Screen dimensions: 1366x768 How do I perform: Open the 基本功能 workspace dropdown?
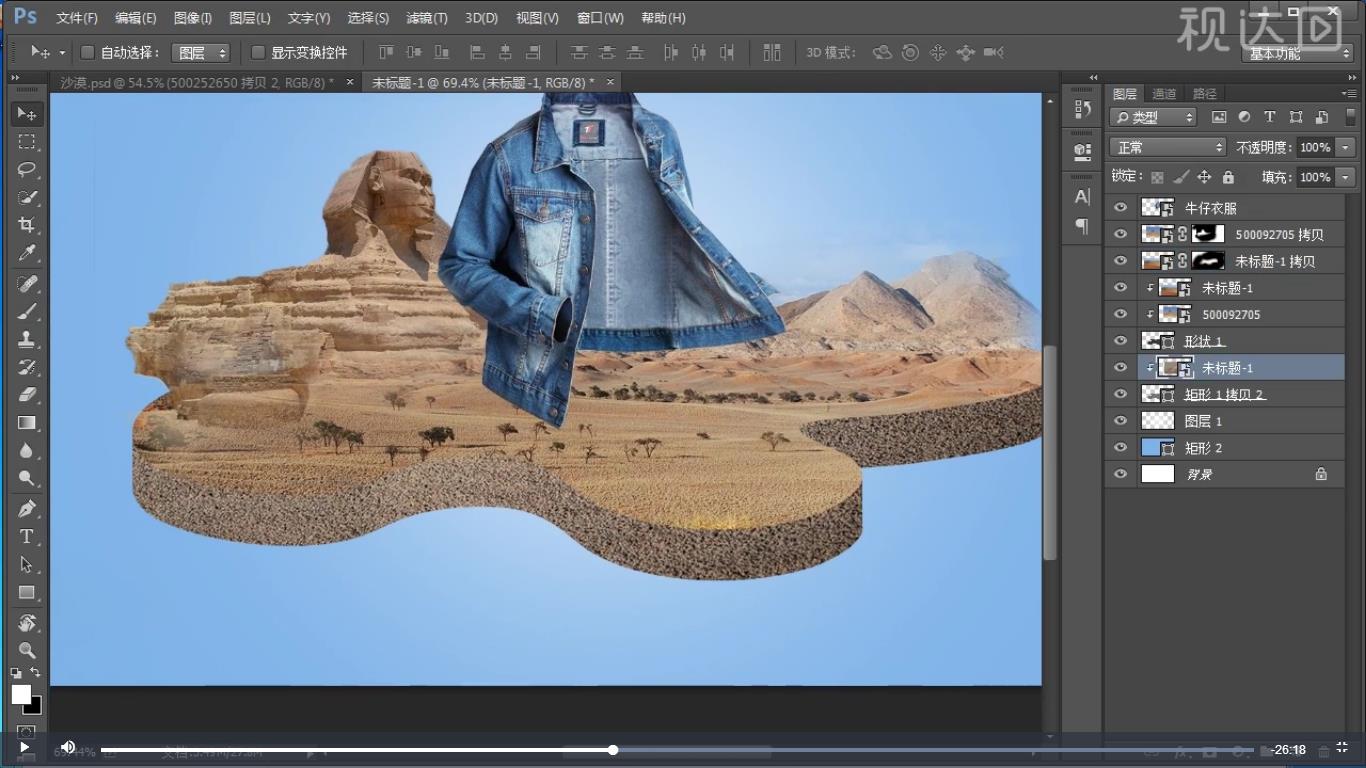point(1298,53)
